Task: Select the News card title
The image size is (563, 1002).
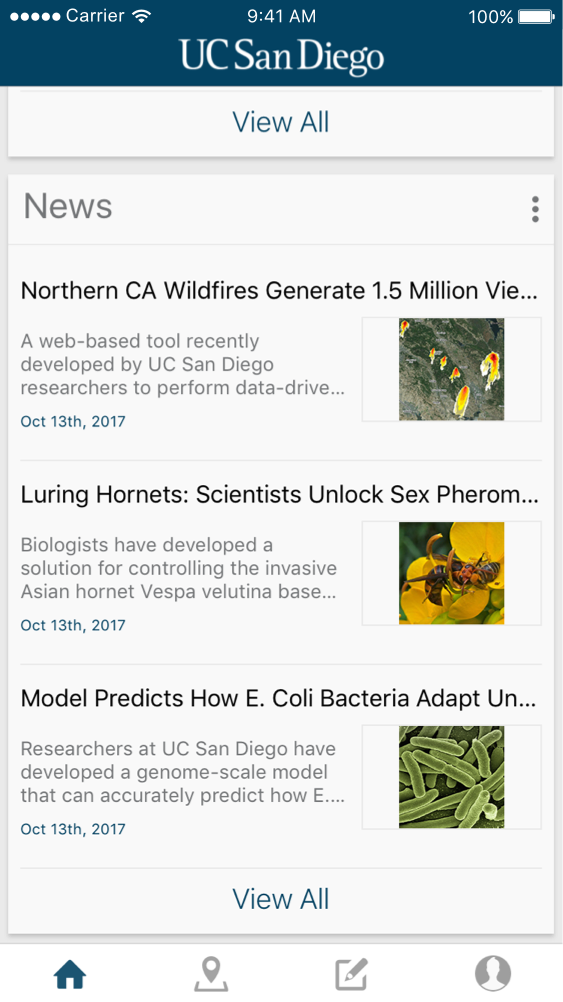Action: coord(68,206)
